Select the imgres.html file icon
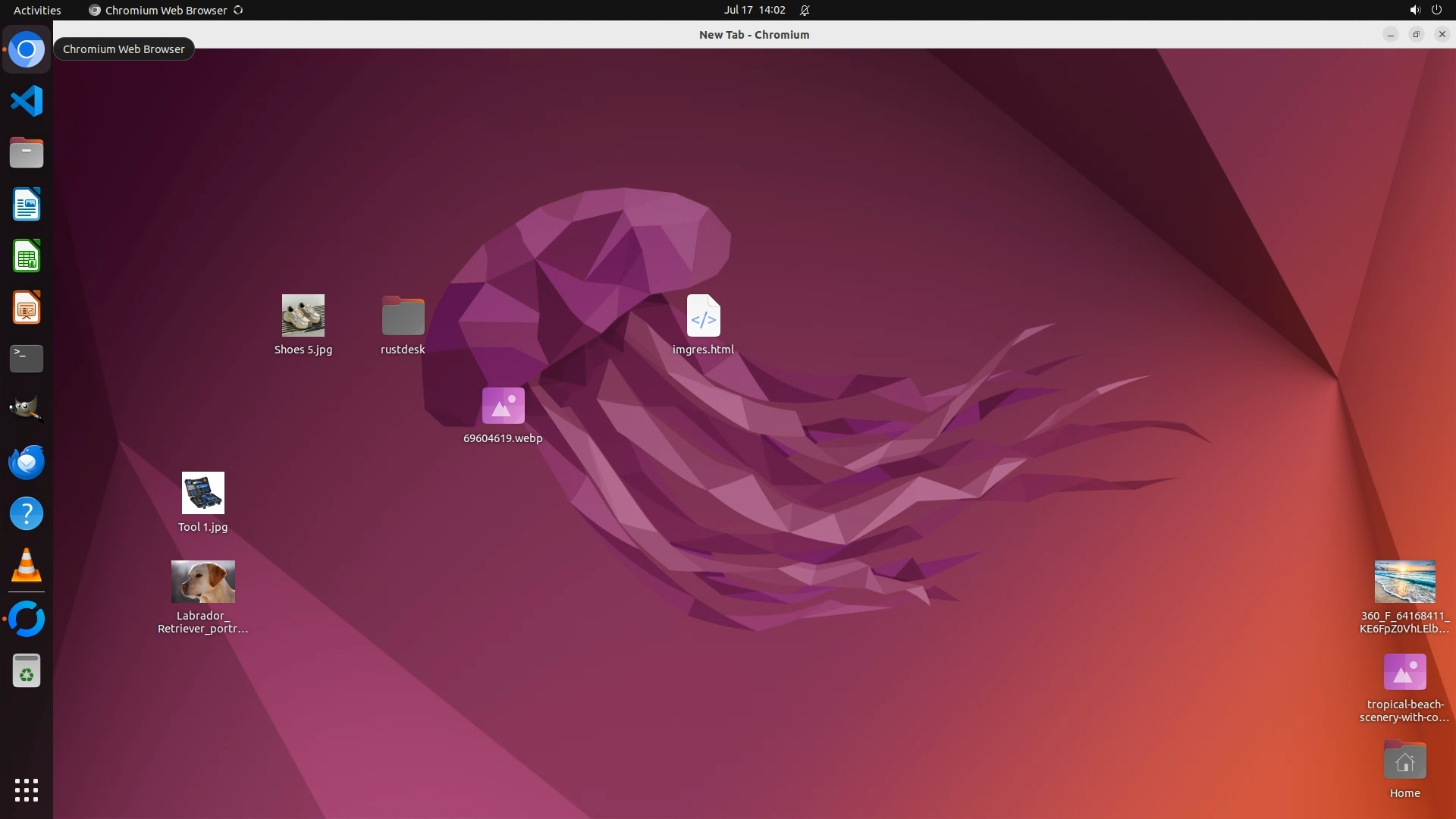 [x=703, y=315]
